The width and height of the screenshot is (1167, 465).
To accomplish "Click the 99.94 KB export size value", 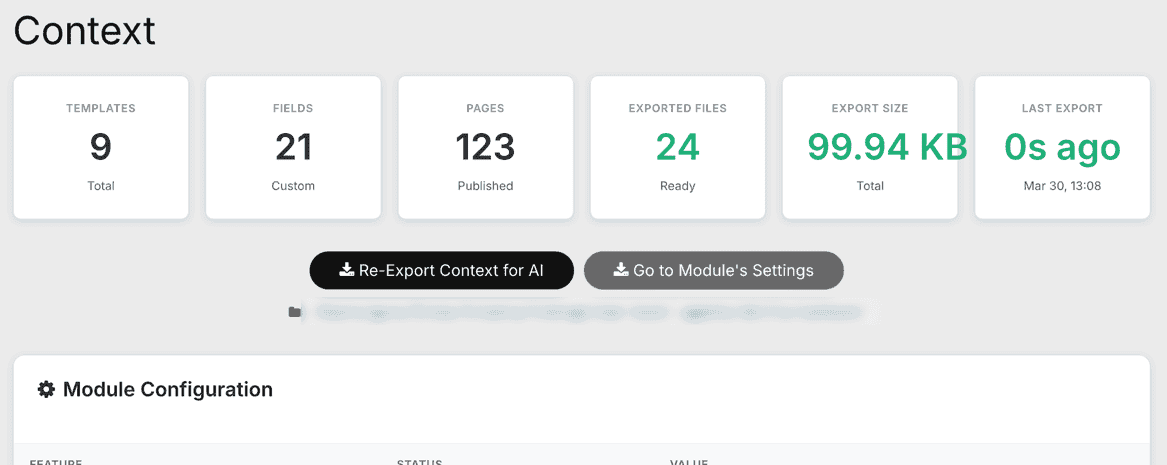I will point(887,148).
